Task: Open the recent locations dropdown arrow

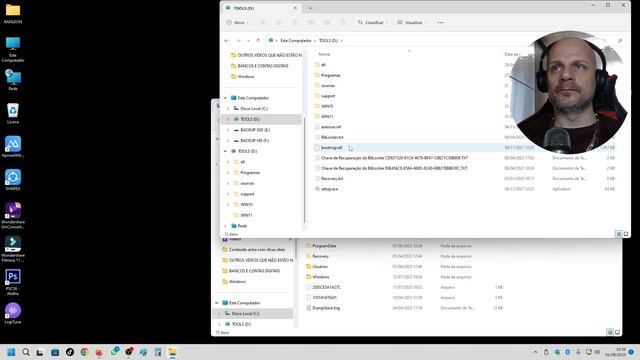Action: tap(248, 40)
